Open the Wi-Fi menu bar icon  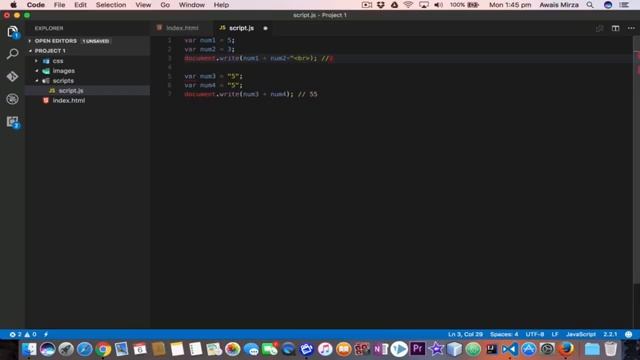coord(408,5)
